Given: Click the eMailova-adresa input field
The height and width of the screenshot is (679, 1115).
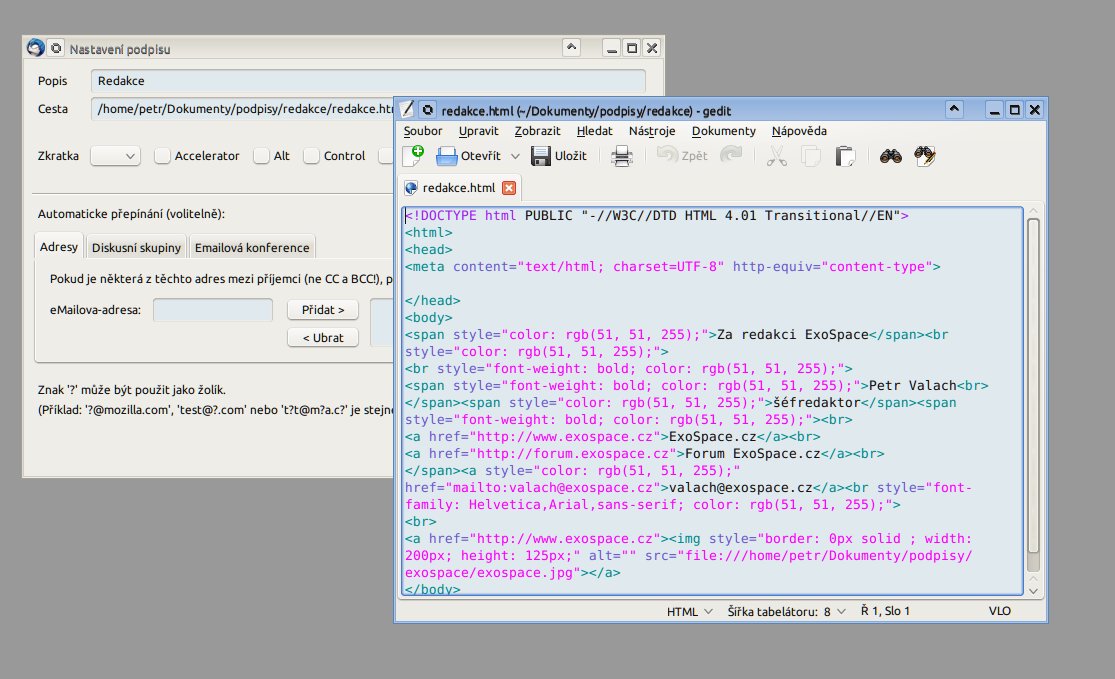Looking at the screenshot, I should pos(213,310).
